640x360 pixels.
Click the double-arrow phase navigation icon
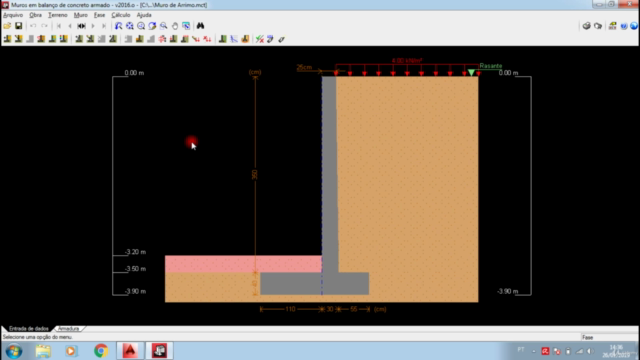pyautogui.click(x=82, y=26)
